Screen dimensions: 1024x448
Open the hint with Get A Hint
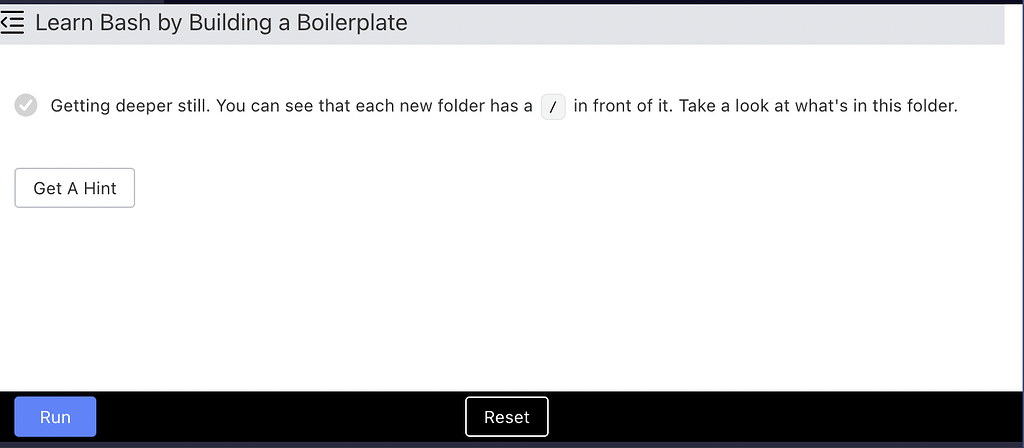[74, 188]
